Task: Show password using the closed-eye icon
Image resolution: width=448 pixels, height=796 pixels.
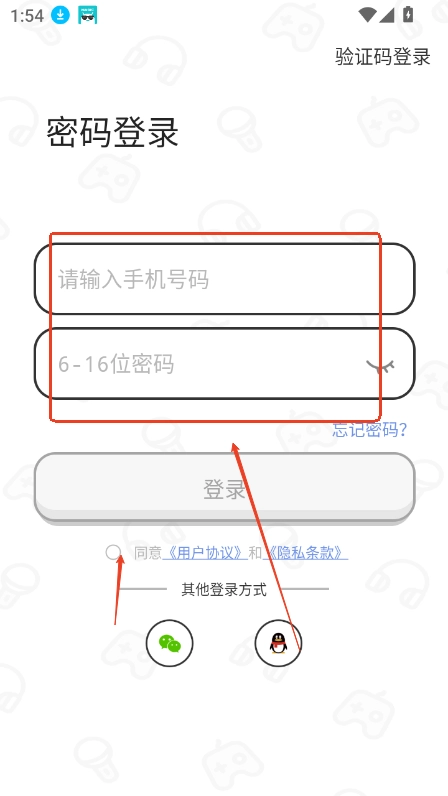Action: tap(380, 366)
